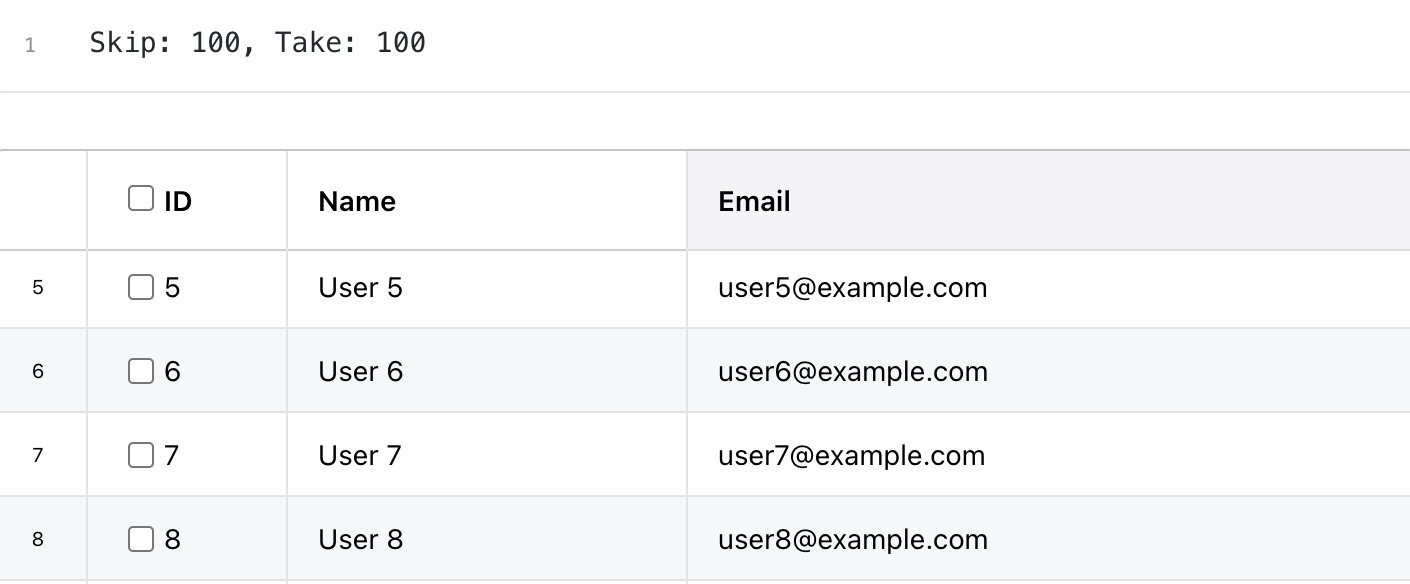
Task: Click the user8@example.com email cell
Action: 852,540
